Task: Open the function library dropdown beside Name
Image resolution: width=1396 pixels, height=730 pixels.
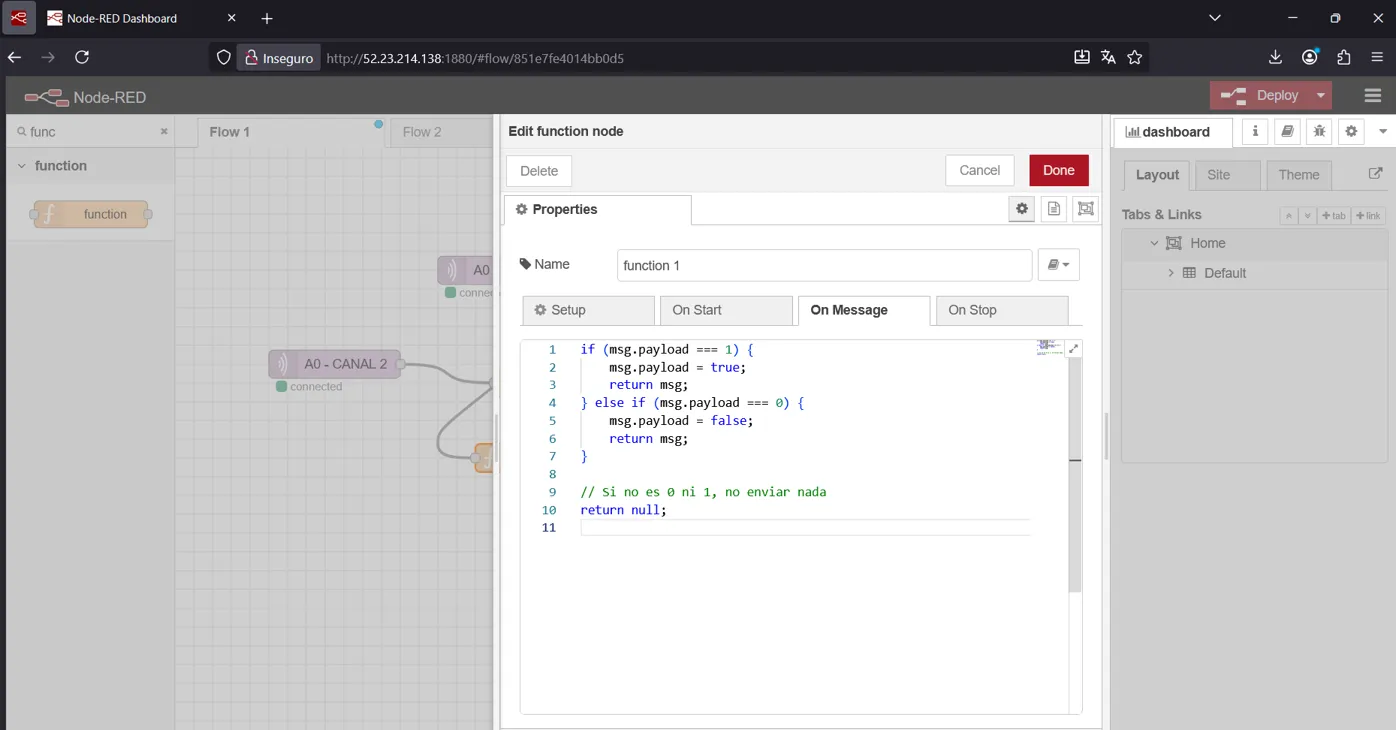Action: point(1058,265)
